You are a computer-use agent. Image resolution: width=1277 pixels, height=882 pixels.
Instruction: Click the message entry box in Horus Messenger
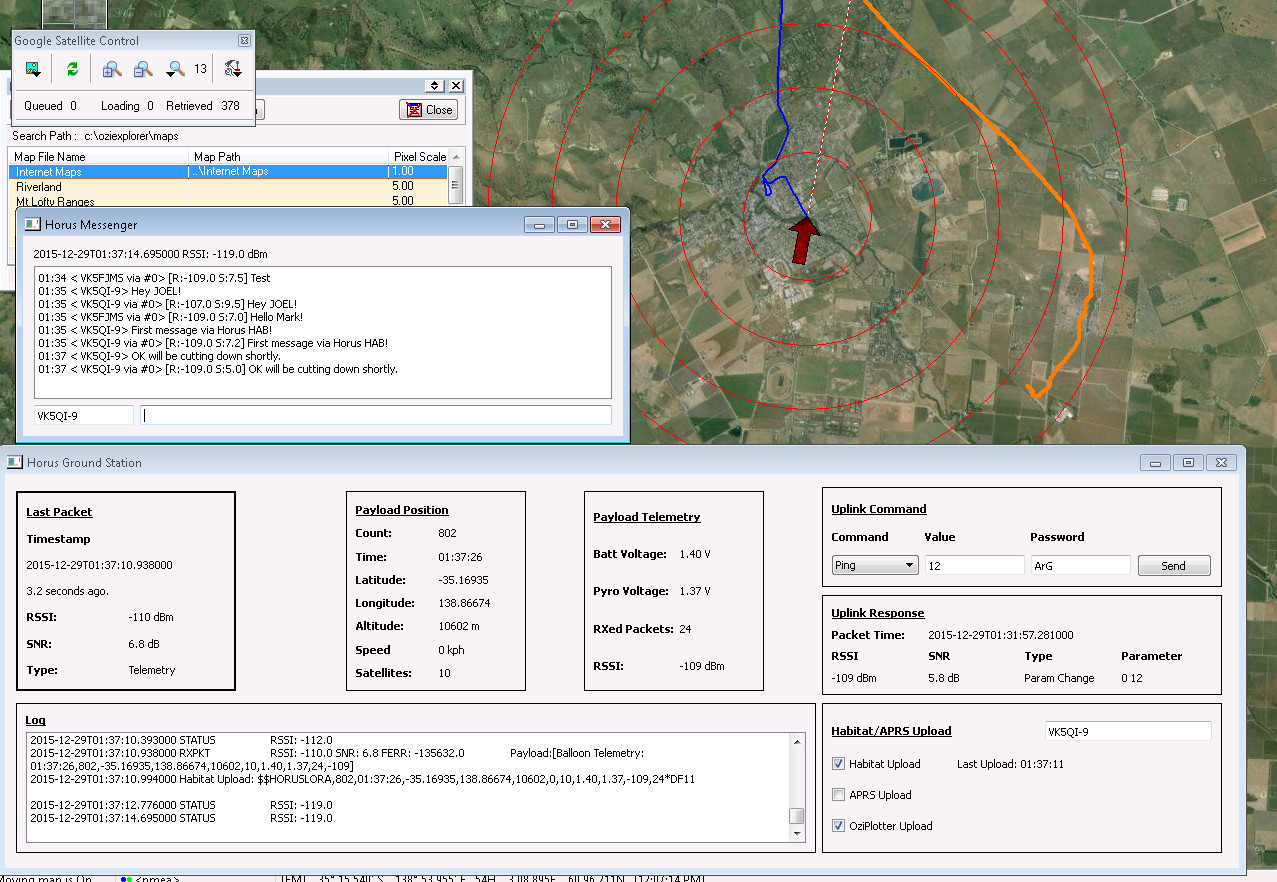[x=376, y=415]
